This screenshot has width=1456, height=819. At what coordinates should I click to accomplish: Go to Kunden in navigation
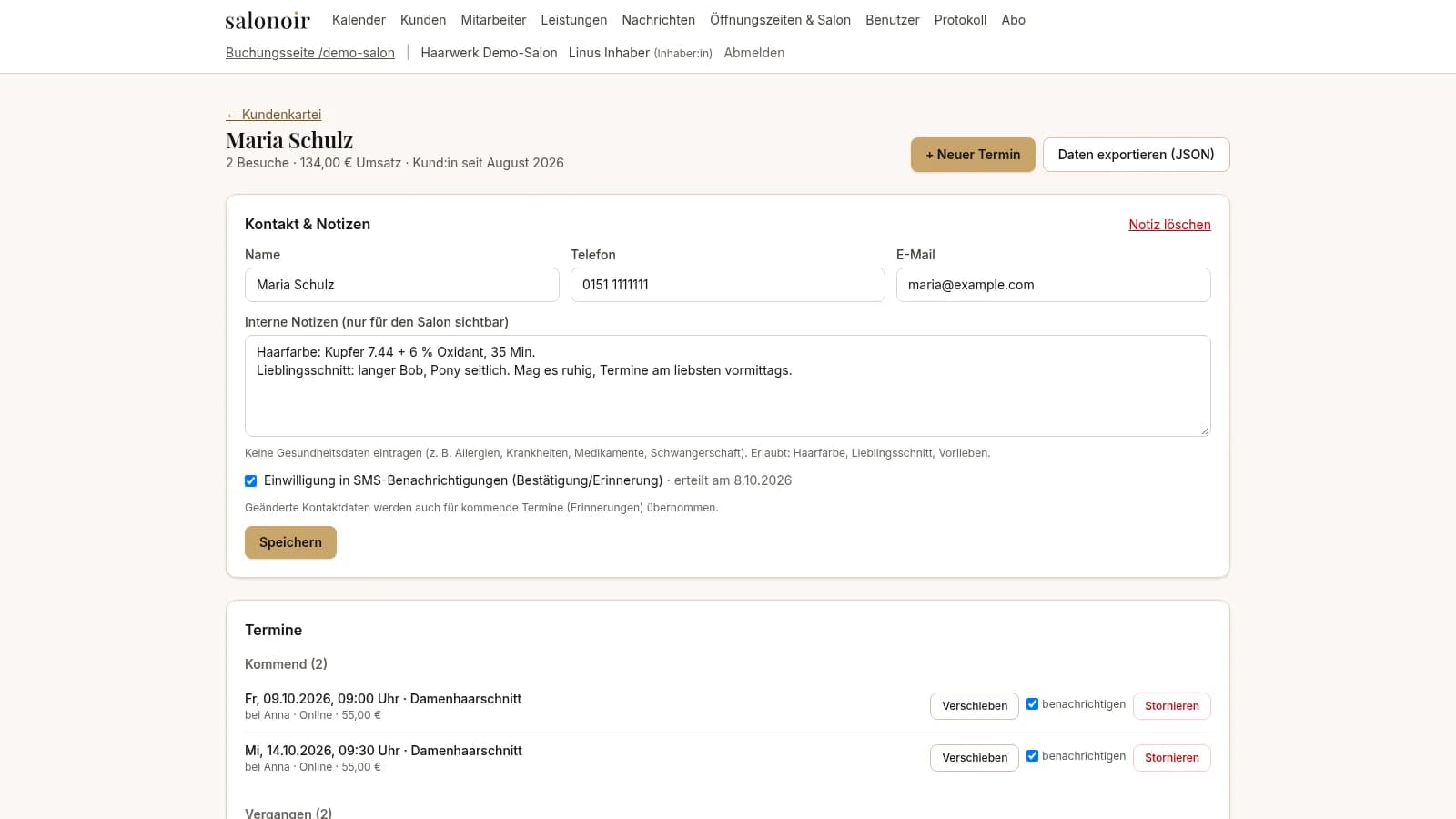(423, 20)
